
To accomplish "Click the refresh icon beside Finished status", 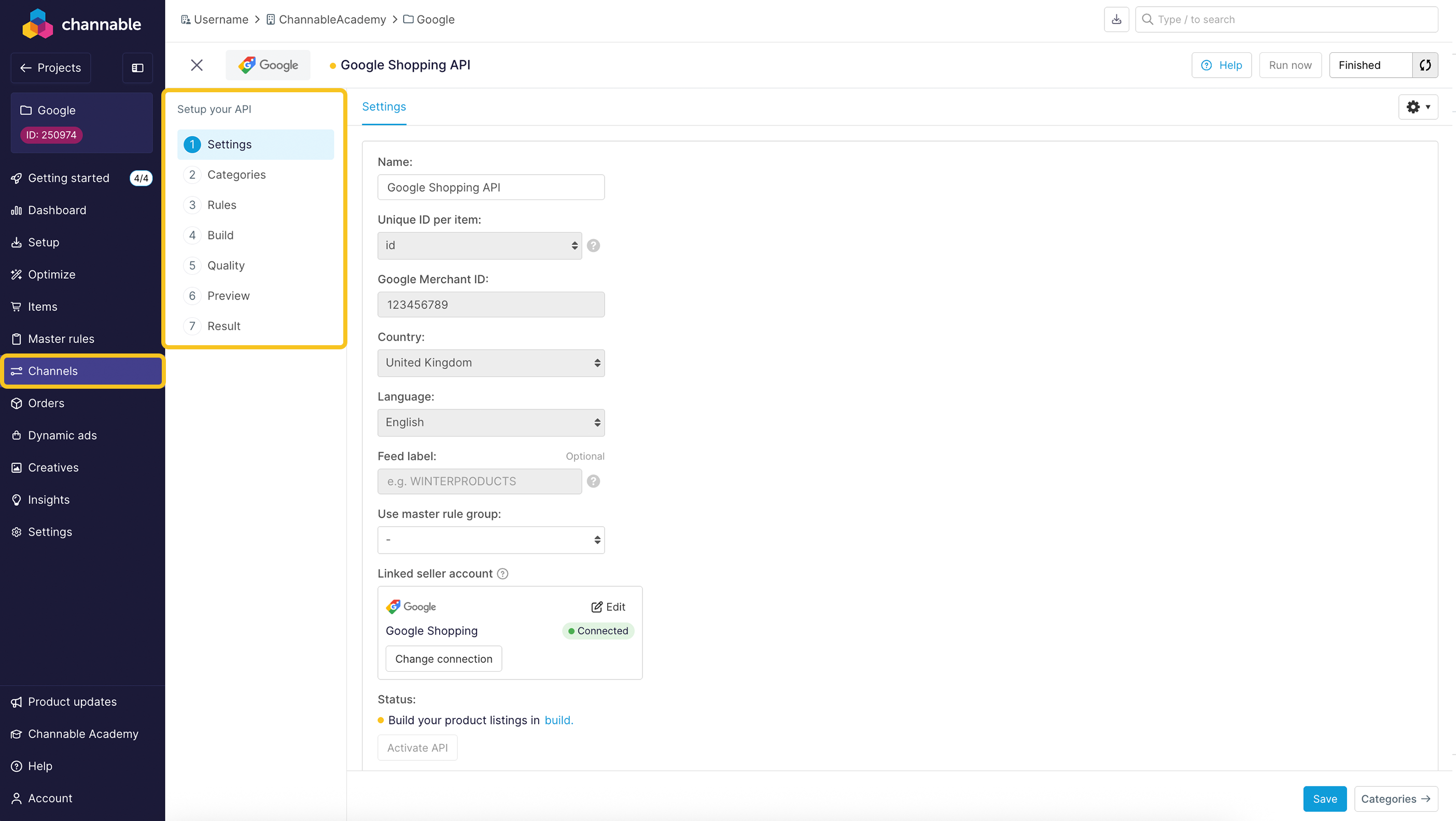I will coord(1425,65).
